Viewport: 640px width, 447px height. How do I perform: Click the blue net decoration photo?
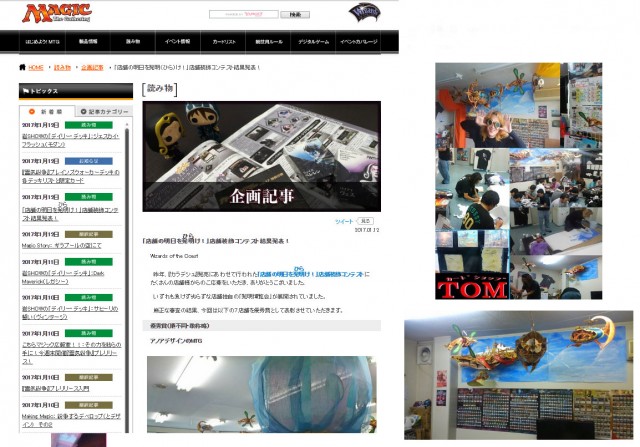point(262,394)
